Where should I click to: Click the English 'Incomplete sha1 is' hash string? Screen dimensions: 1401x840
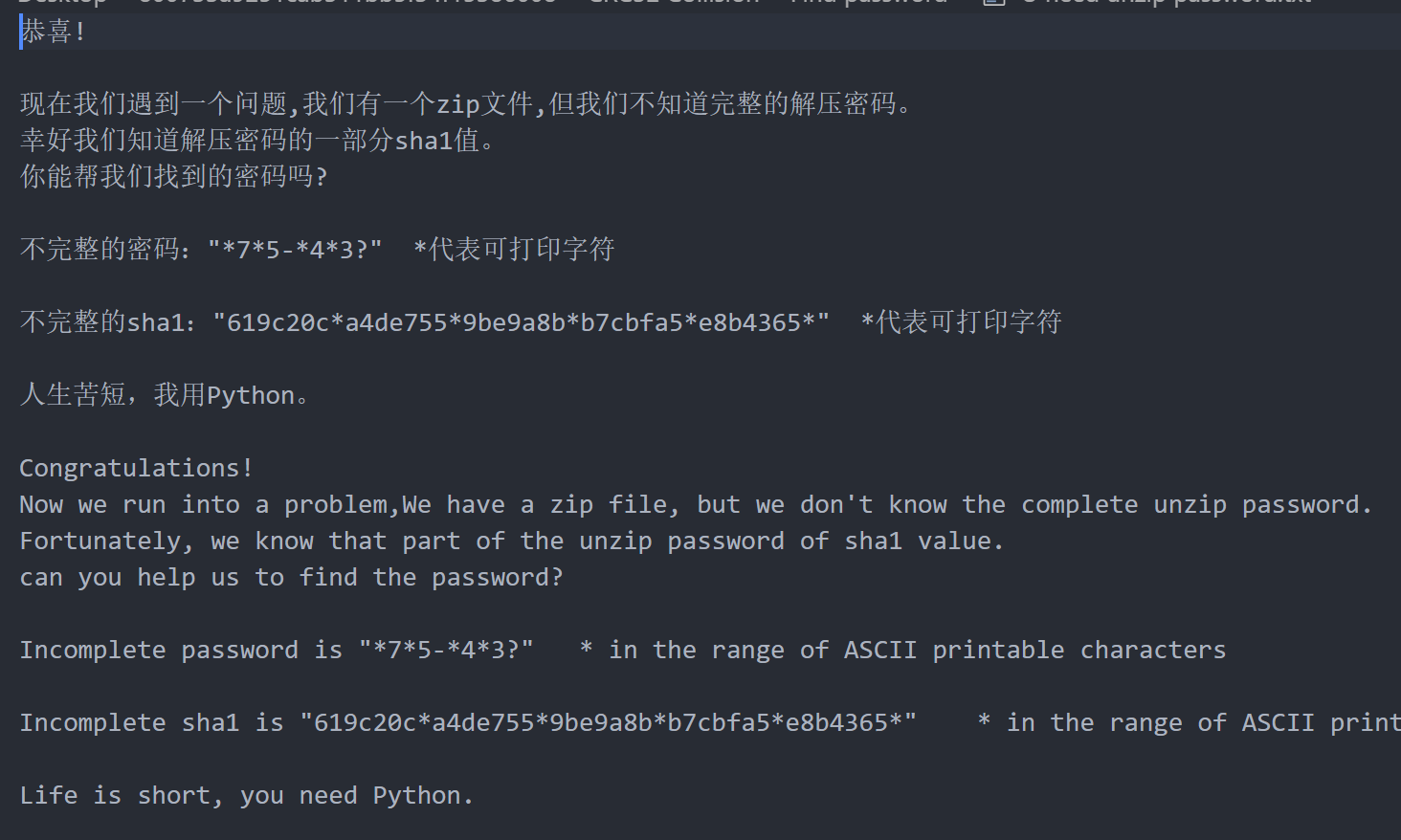point(609,722)
